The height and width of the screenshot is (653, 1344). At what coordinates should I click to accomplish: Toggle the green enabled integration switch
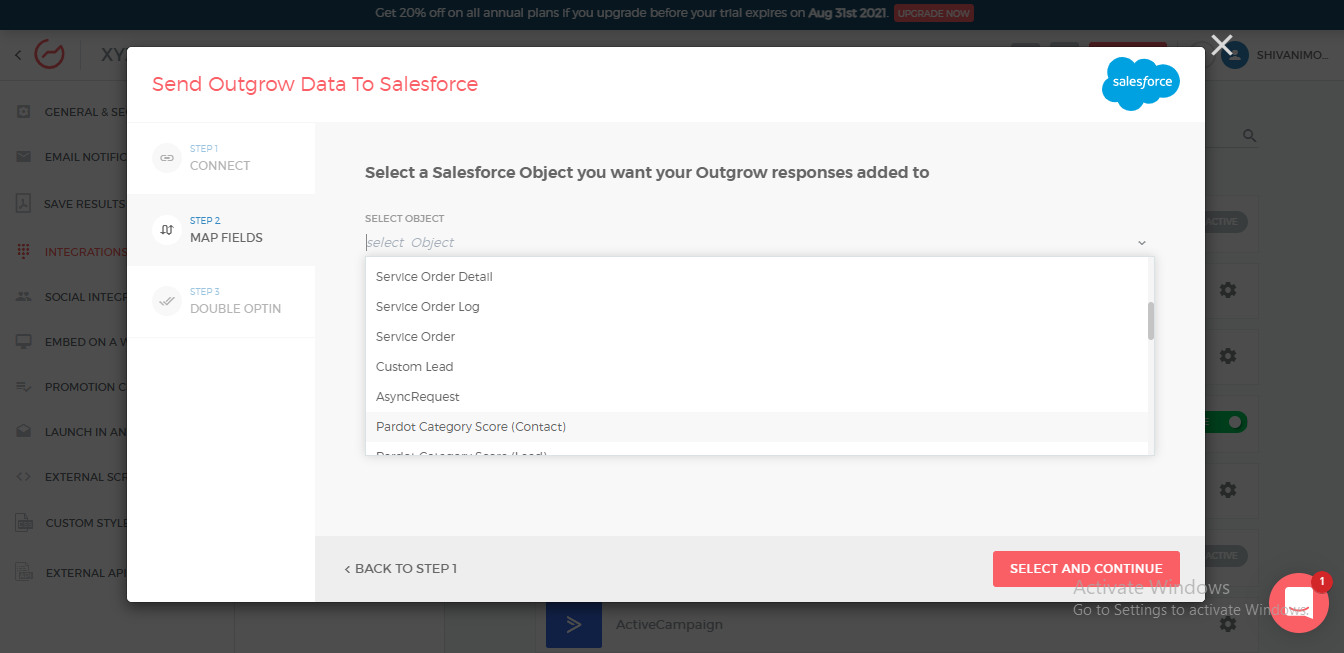pyautogui.click(x=1225, y=422)
